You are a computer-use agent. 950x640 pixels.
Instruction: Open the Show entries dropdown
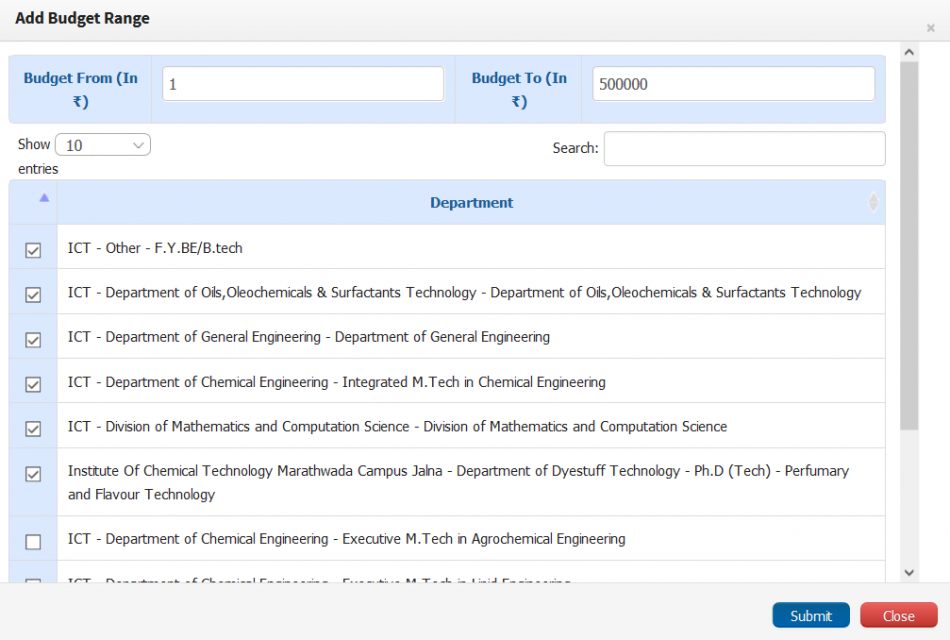pos(103,145)
